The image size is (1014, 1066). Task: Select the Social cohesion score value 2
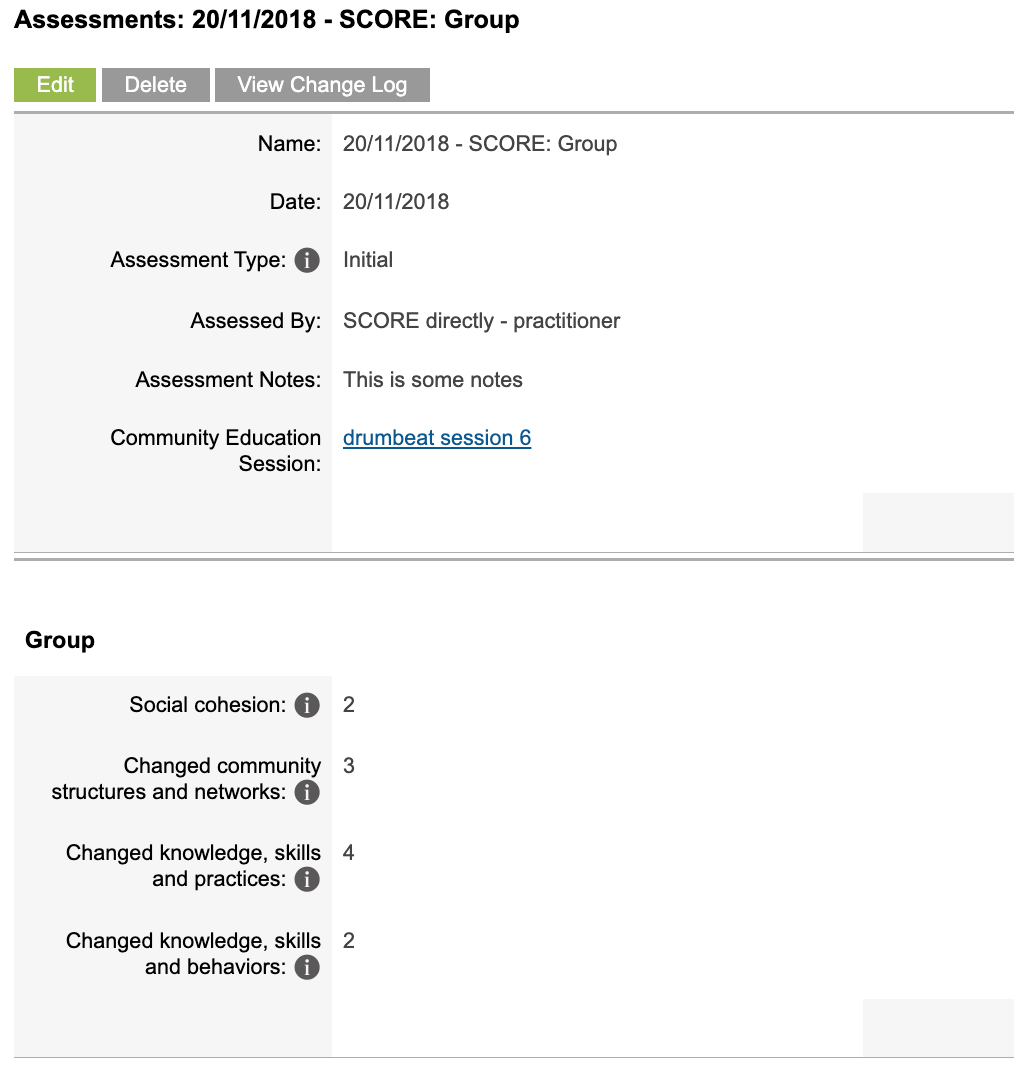coord(349,705)
